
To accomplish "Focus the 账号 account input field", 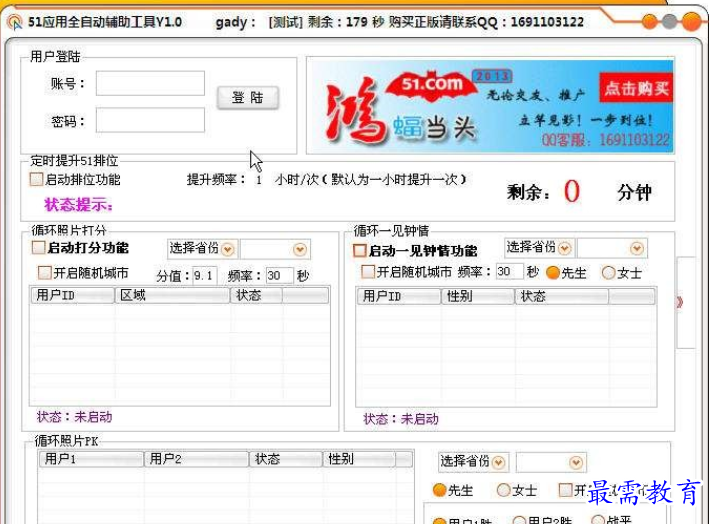I will [150, 83].
